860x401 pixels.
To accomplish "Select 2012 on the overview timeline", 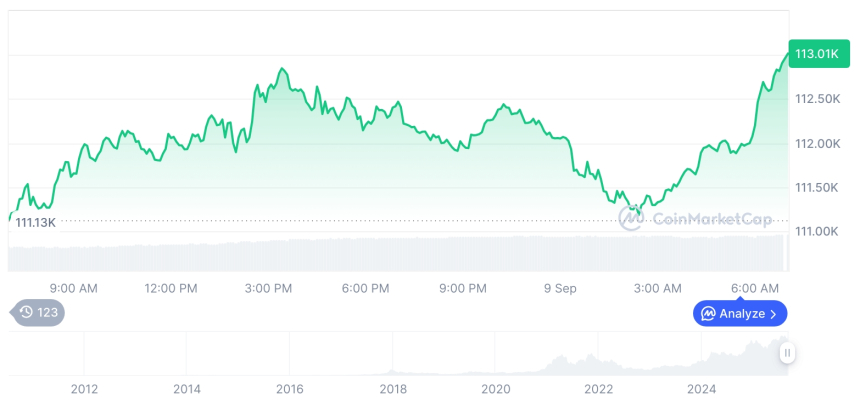I will (x=84, y=389).
